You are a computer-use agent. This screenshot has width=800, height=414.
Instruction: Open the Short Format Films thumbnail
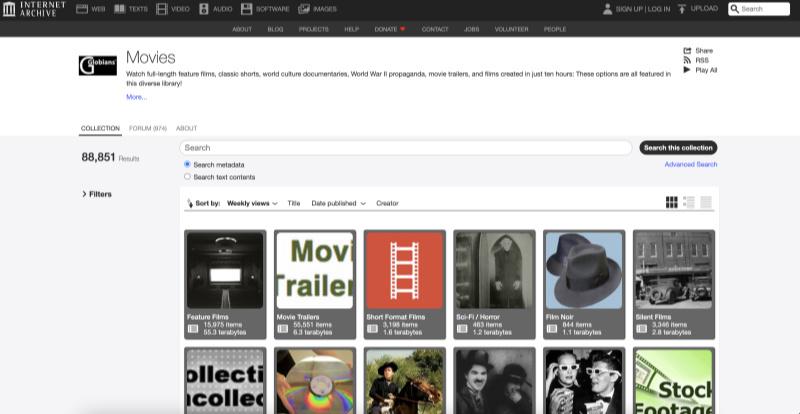(405, 270)
